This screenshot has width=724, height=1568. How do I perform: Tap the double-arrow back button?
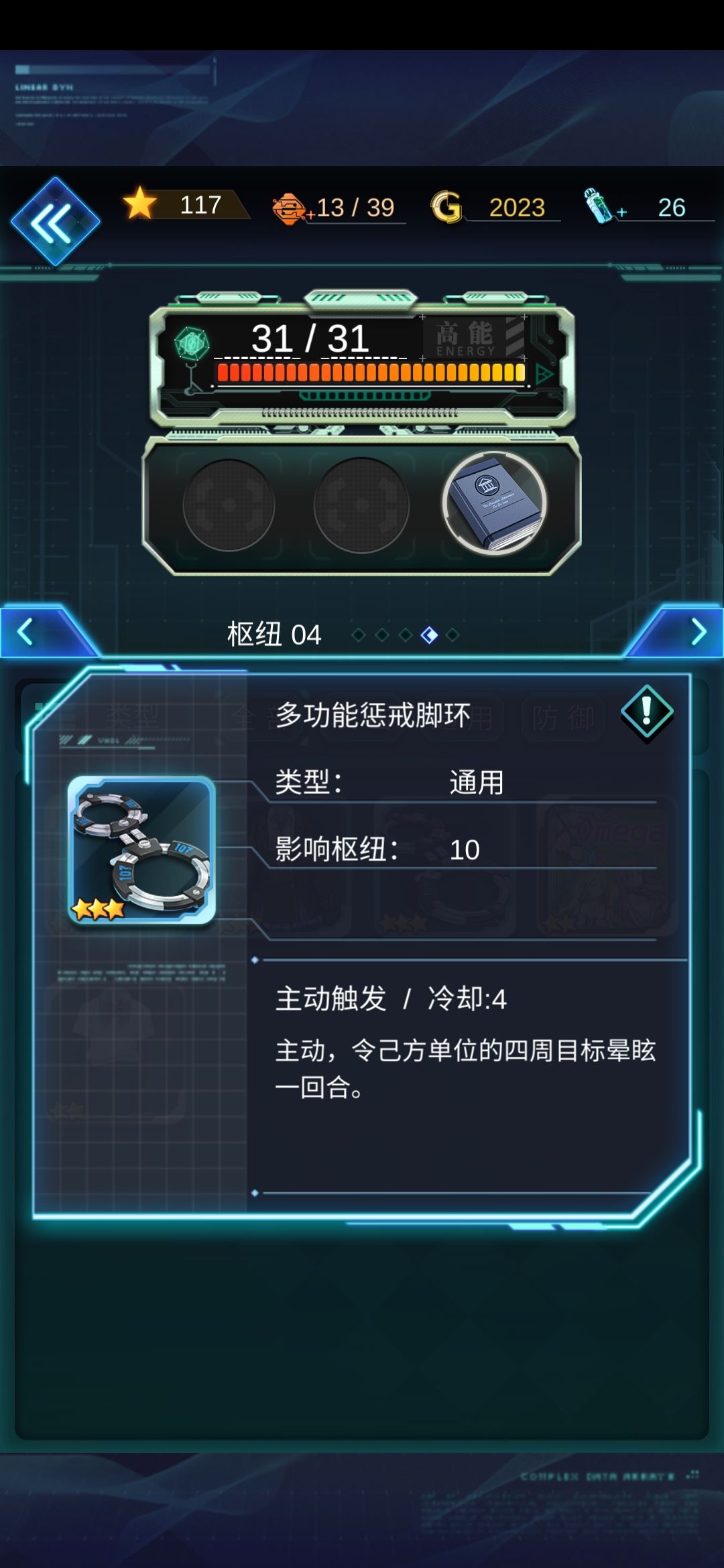click(55, 222)
